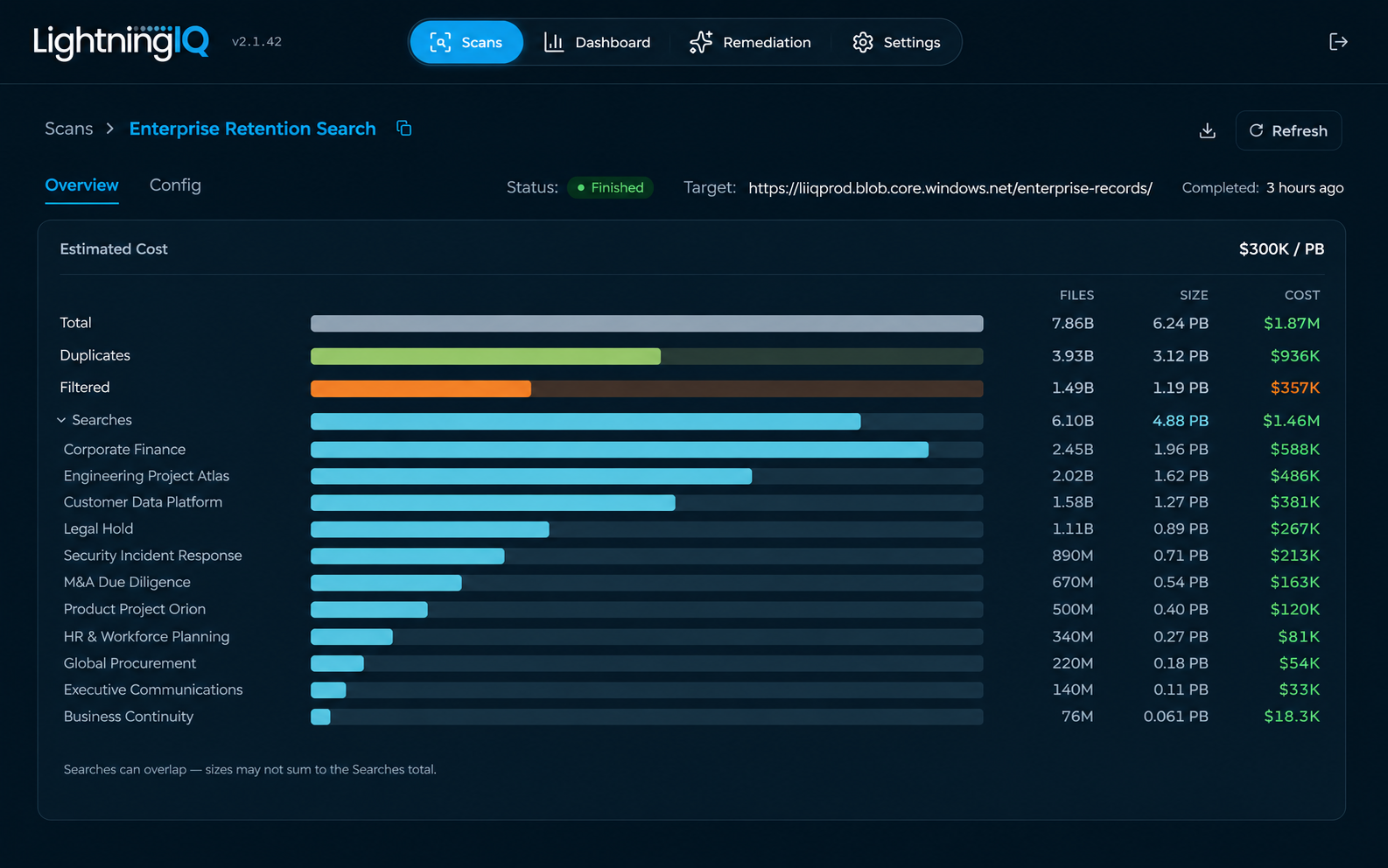Screen dimensions: 1388x868
Task: Switch to the Config tab
Action: tap(175, 185)
